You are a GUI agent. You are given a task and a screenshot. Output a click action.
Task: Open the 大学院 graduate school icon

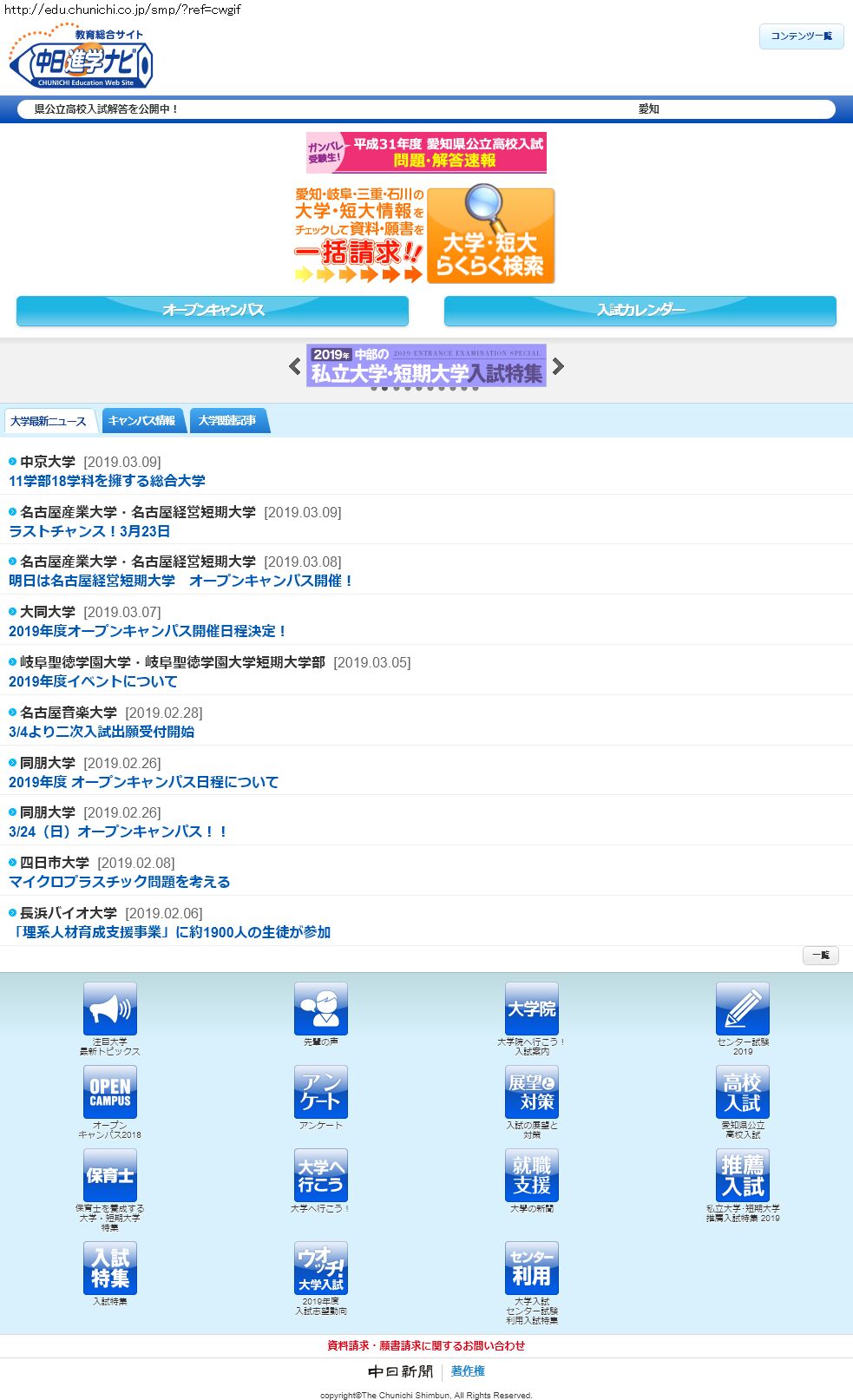point(531,1009)
